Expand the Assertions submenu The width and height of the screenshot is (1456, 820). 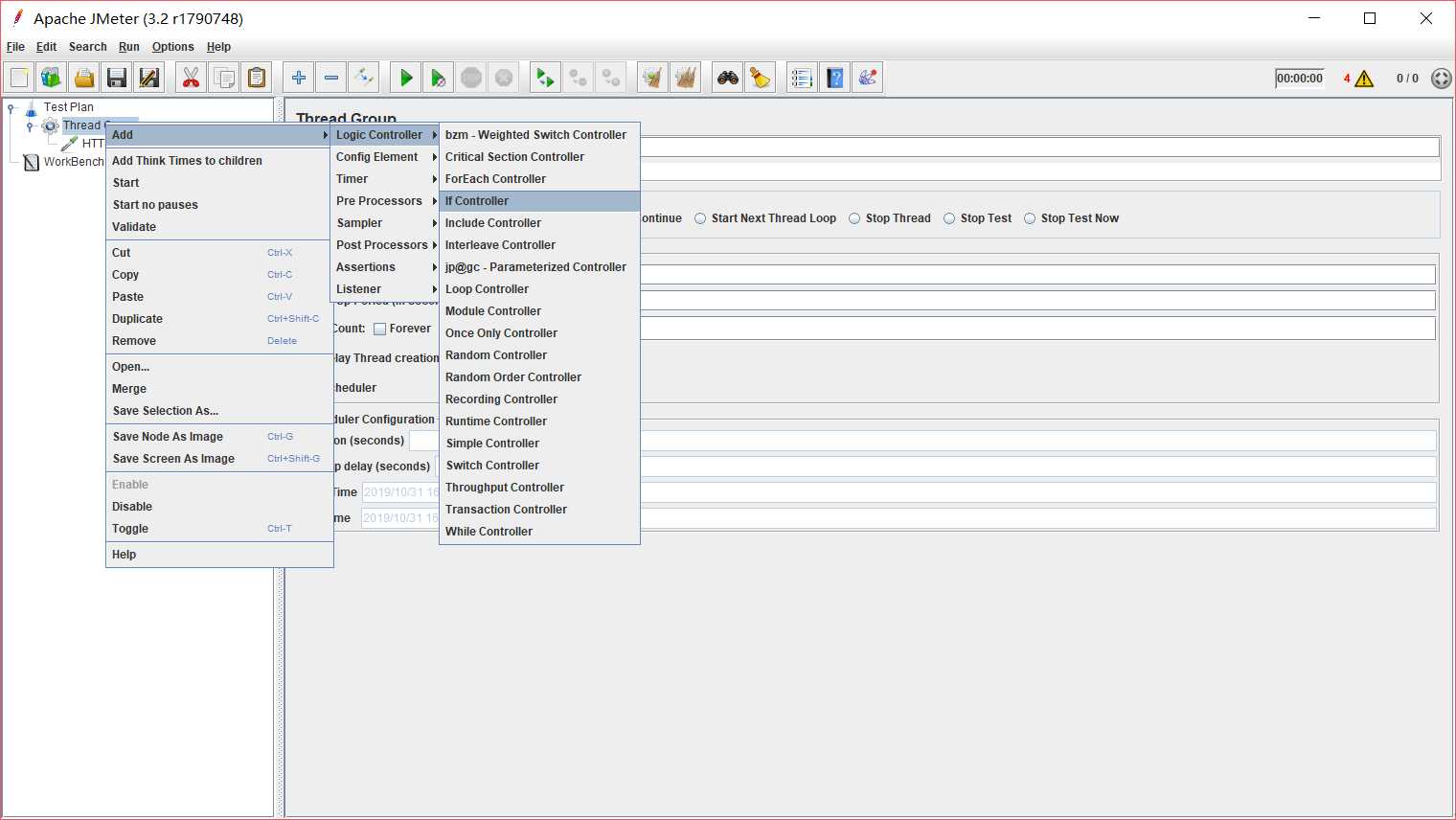click(385, 267)
